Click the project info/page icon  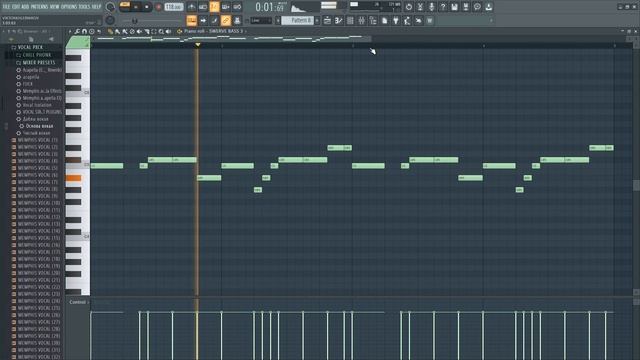click(384, 20)
